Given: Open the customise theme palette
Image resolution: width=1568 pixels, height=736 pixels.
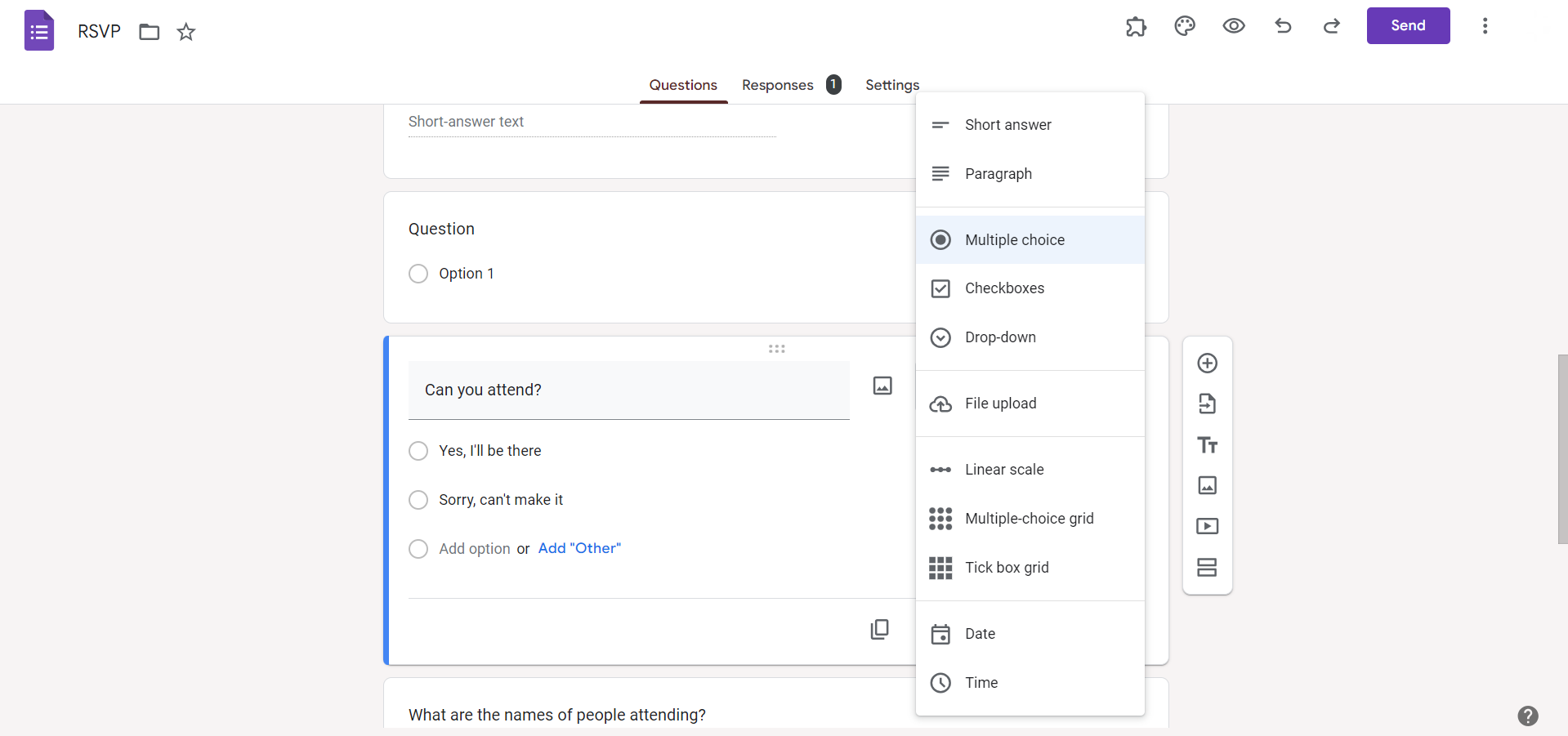Looking at the screenshot, I should (x=1185, y=26).
